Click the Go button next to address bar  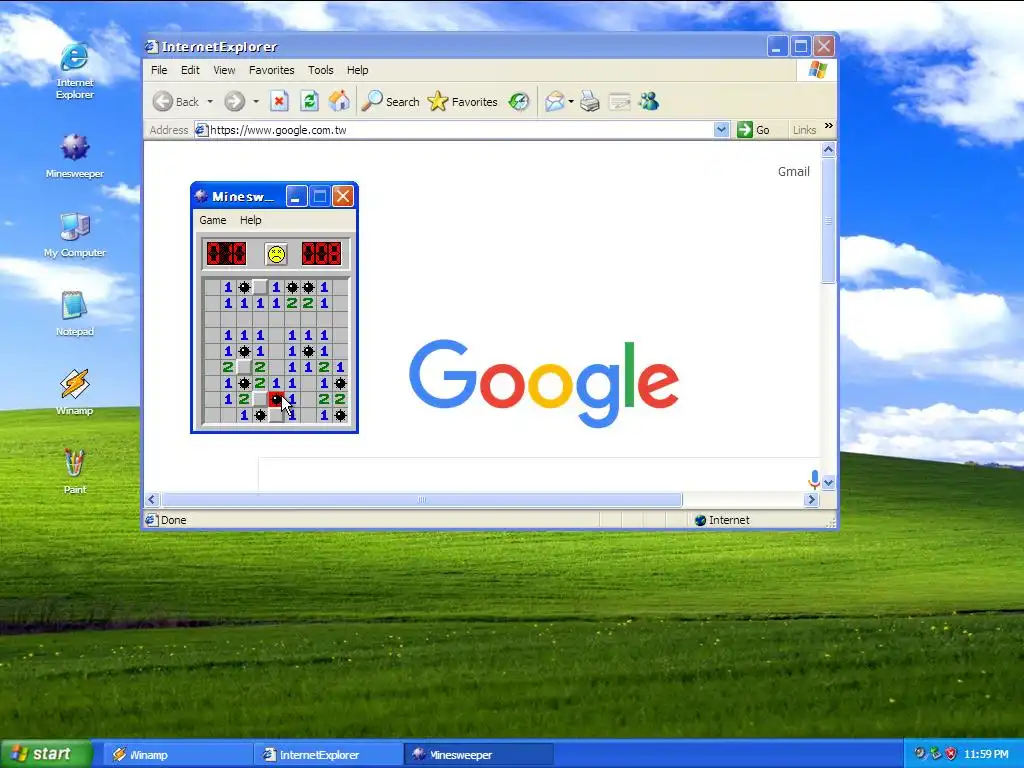pyautogui.click(x=754, y=129)
